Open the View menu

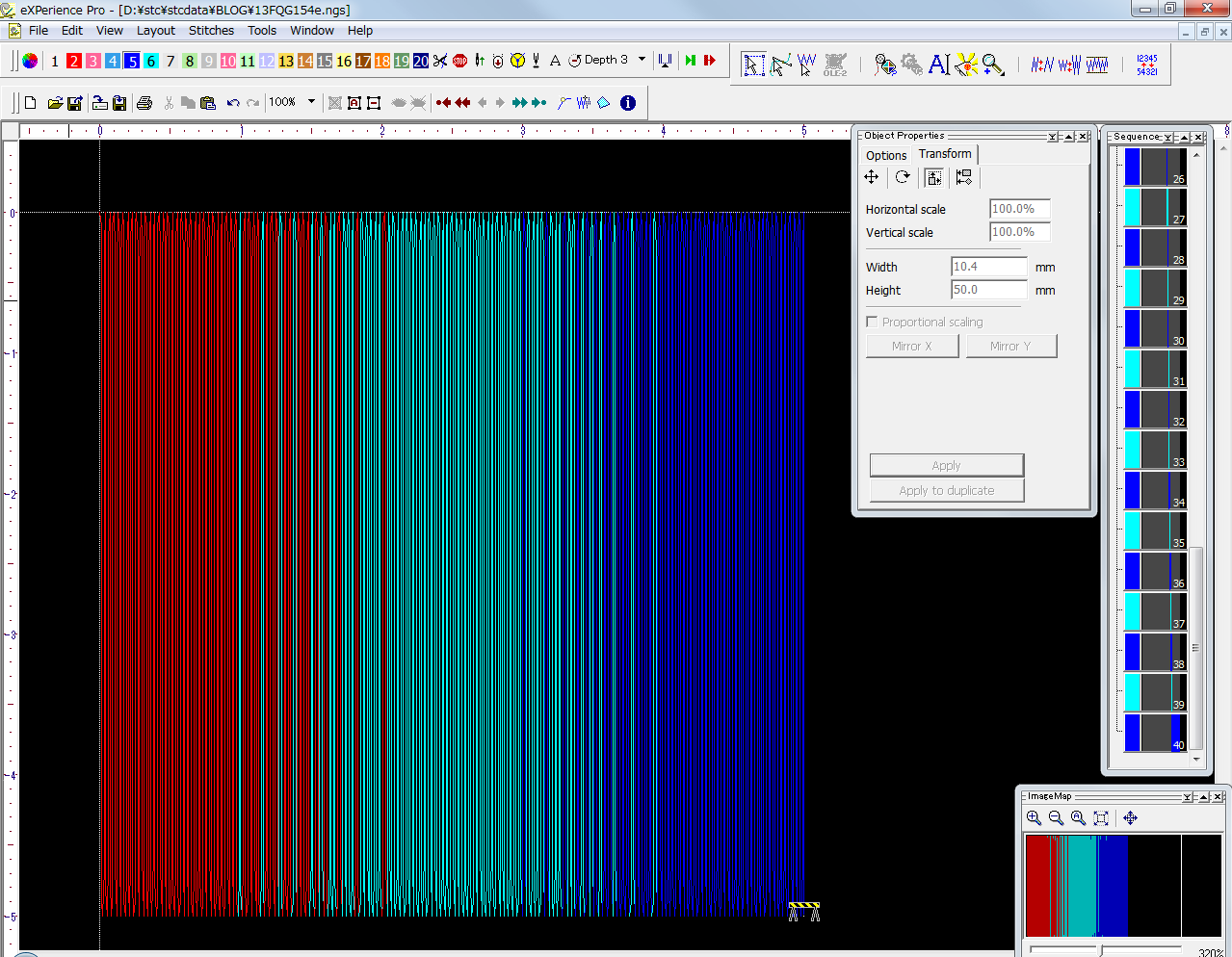coord(110,31)
